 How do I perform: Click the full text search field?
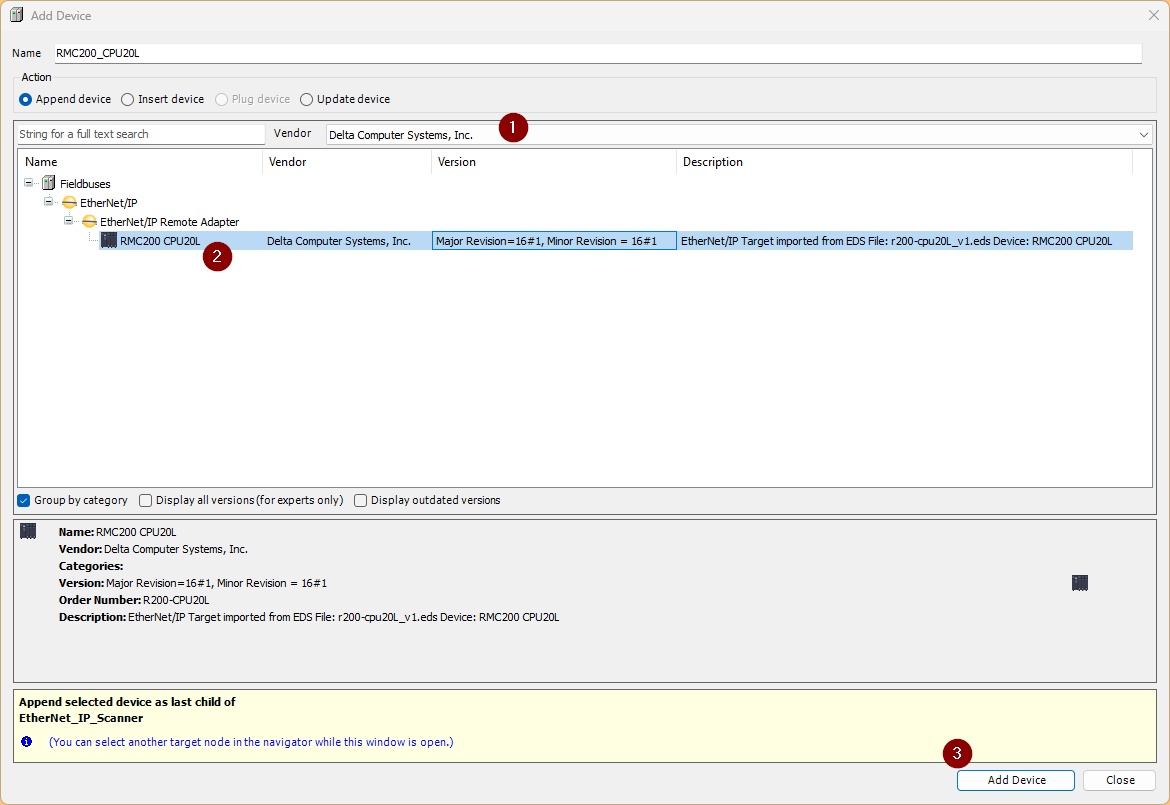(140, 135)
